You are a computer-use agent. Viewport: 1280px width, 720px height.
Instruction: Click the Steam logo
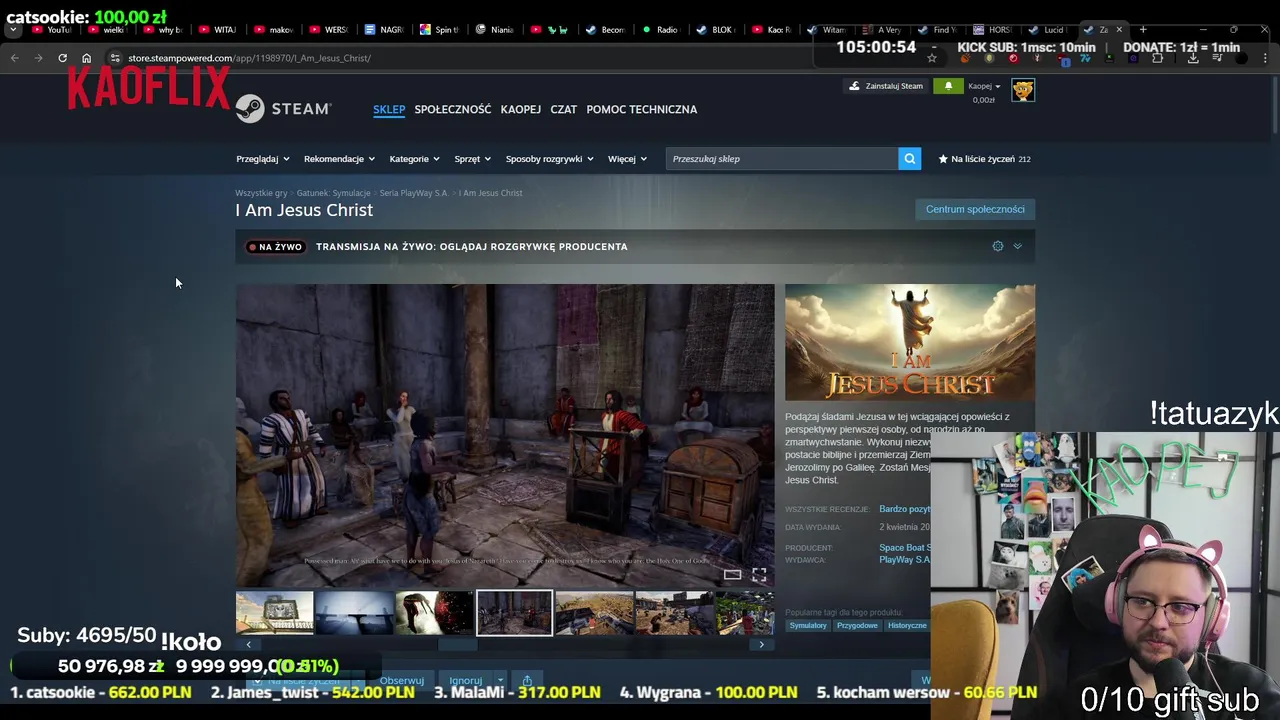pos(283,109)
